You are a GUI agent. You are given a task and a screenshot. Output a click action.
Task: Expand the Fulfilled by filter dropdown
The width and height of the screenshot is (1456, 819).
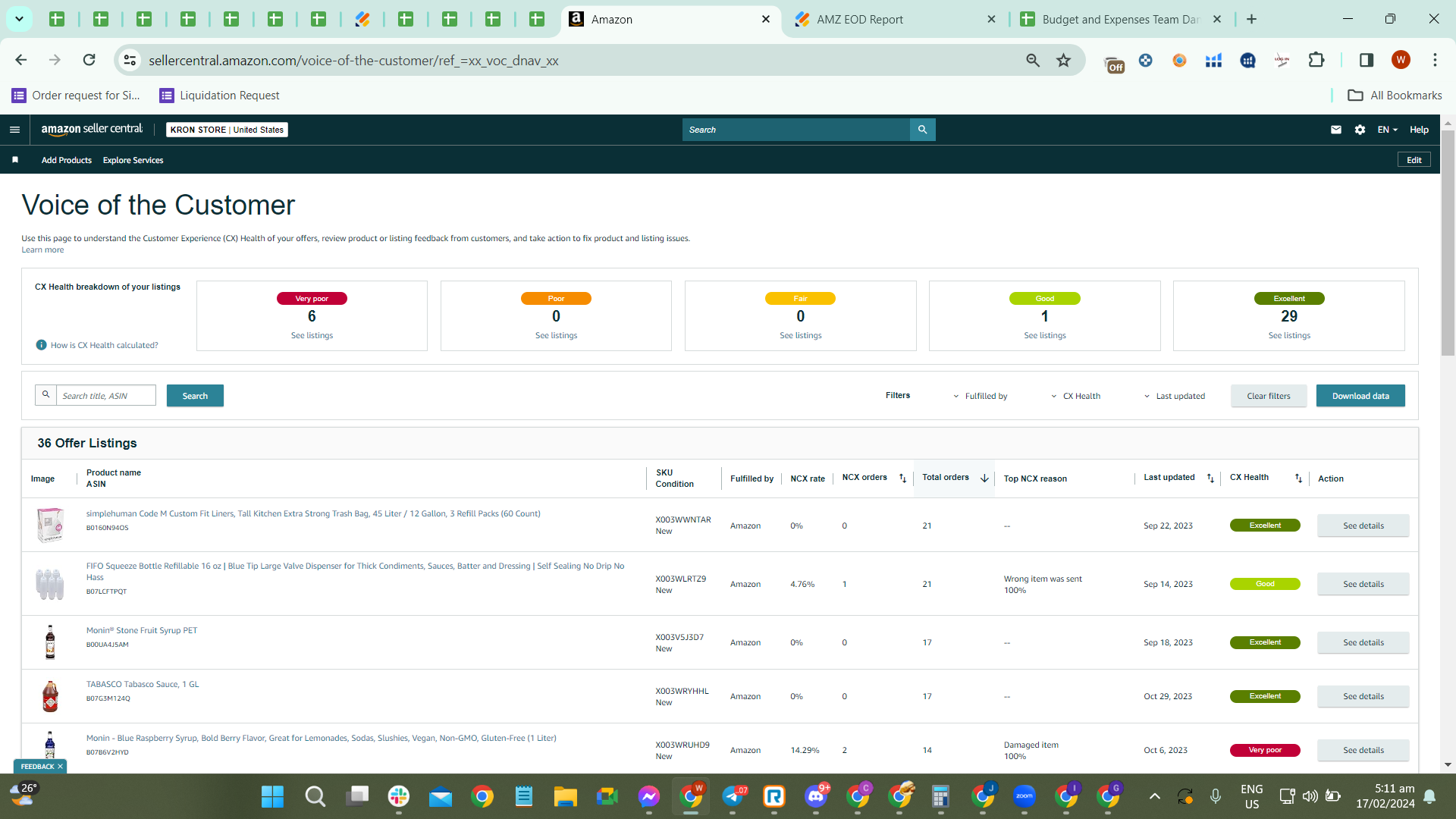981,396
